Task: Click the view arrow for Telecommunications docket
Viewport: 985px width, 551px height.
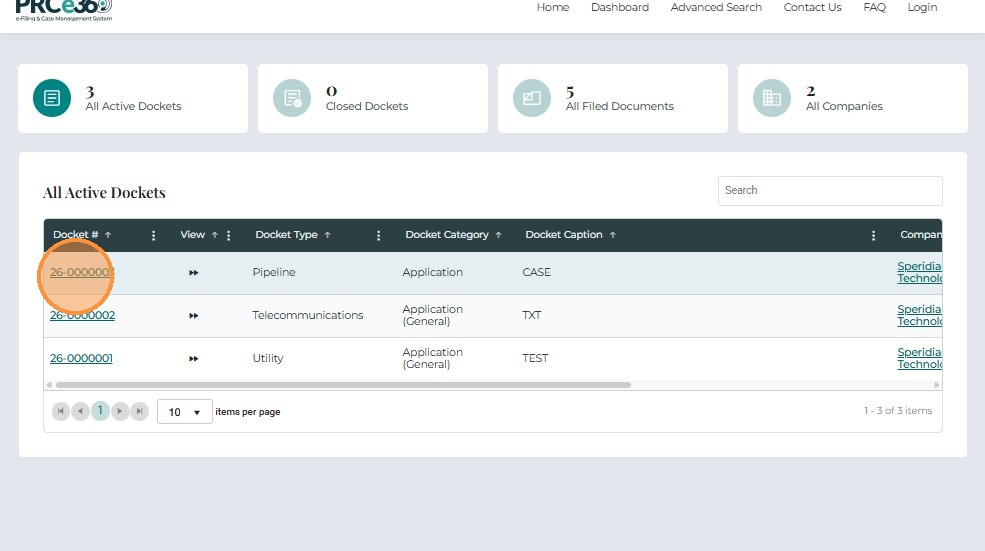Action: 193,316
